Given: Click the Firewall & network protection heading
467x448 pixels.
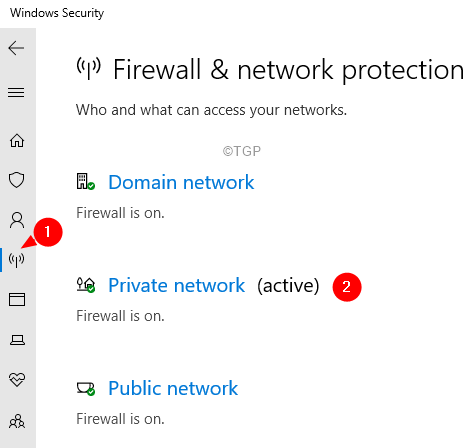Looking at the screenshot, I should pyautogui.click(x=288, y=70).
